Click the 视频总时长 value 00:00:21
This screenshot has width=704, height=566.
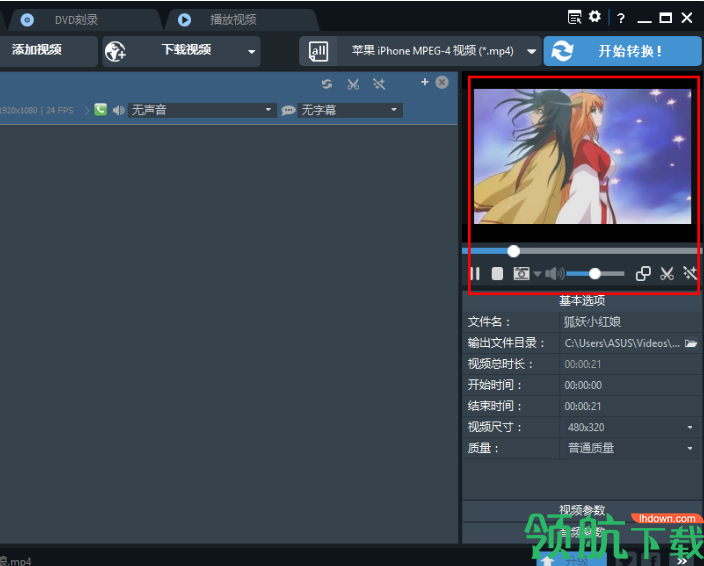tap(583, 364)
